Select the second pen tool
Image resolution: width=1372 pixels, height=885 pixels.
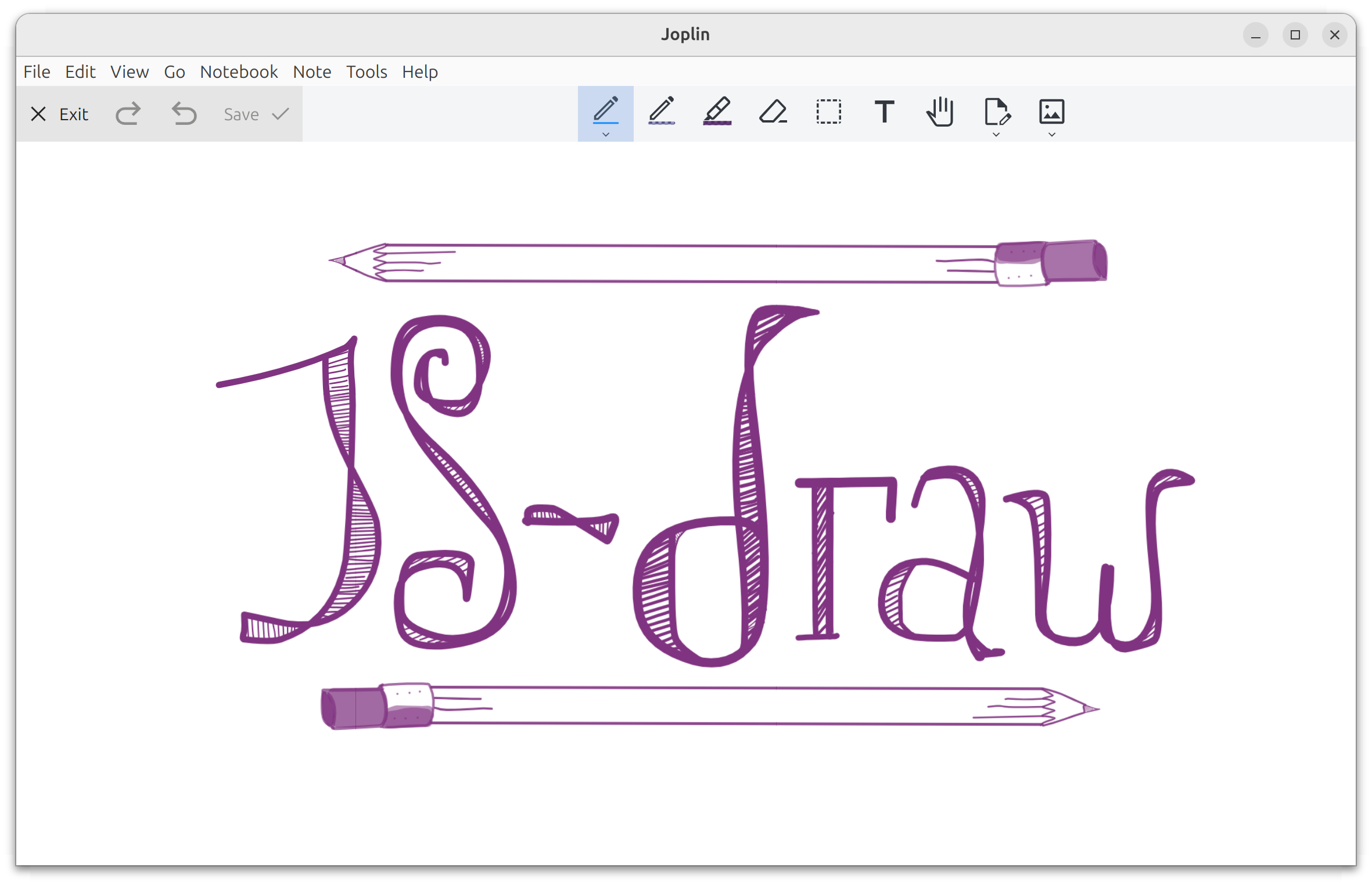click(661, 110)
